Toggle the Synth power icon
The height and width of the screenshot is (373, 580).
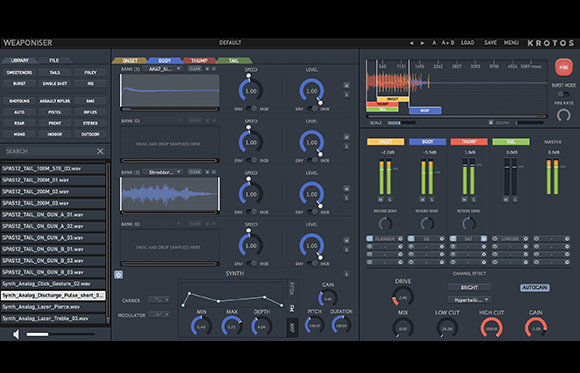118,275
